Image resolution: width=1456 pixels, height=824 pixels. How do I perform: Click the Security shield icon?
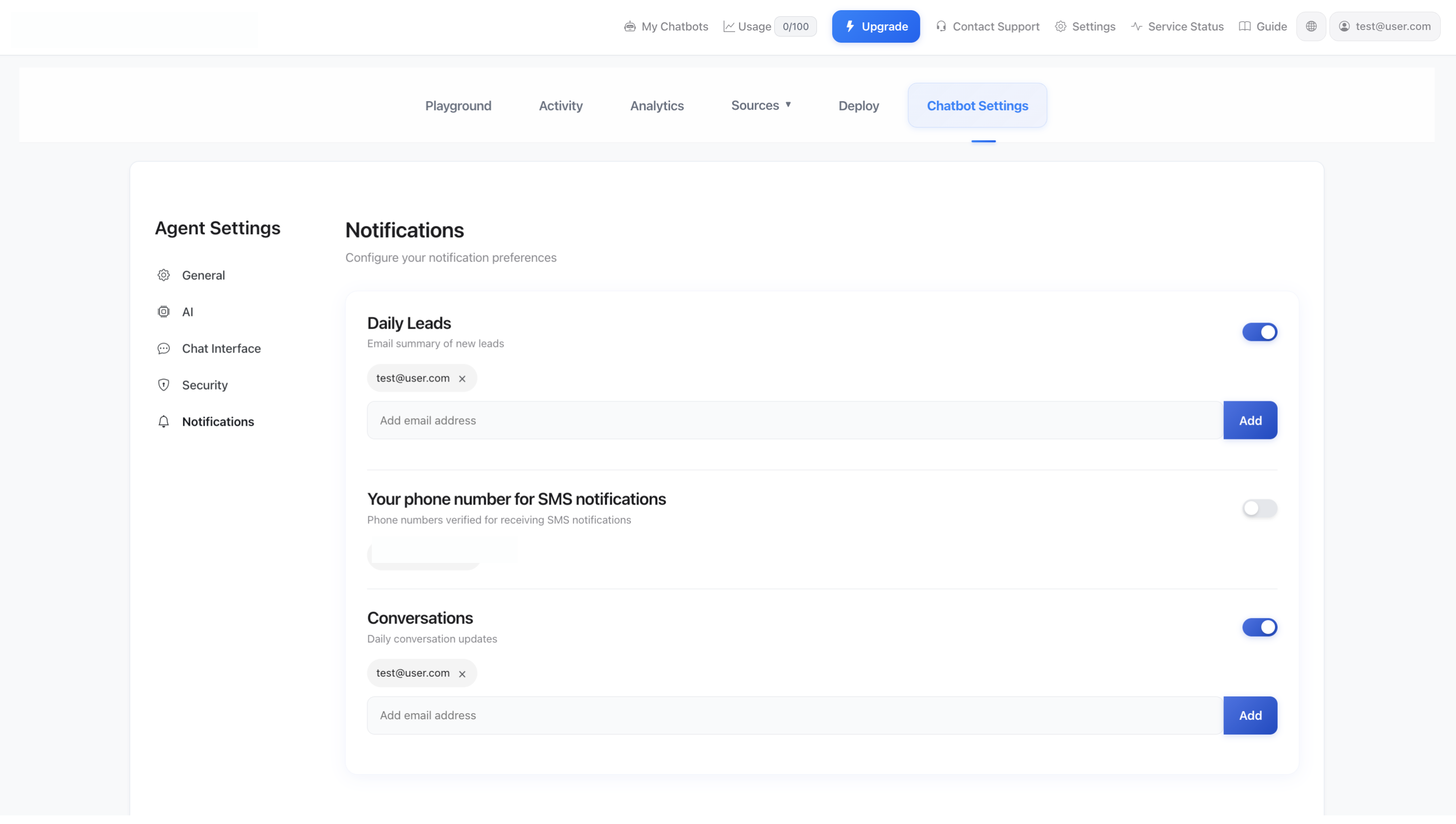pyautogui.click(x=164, y=385)
